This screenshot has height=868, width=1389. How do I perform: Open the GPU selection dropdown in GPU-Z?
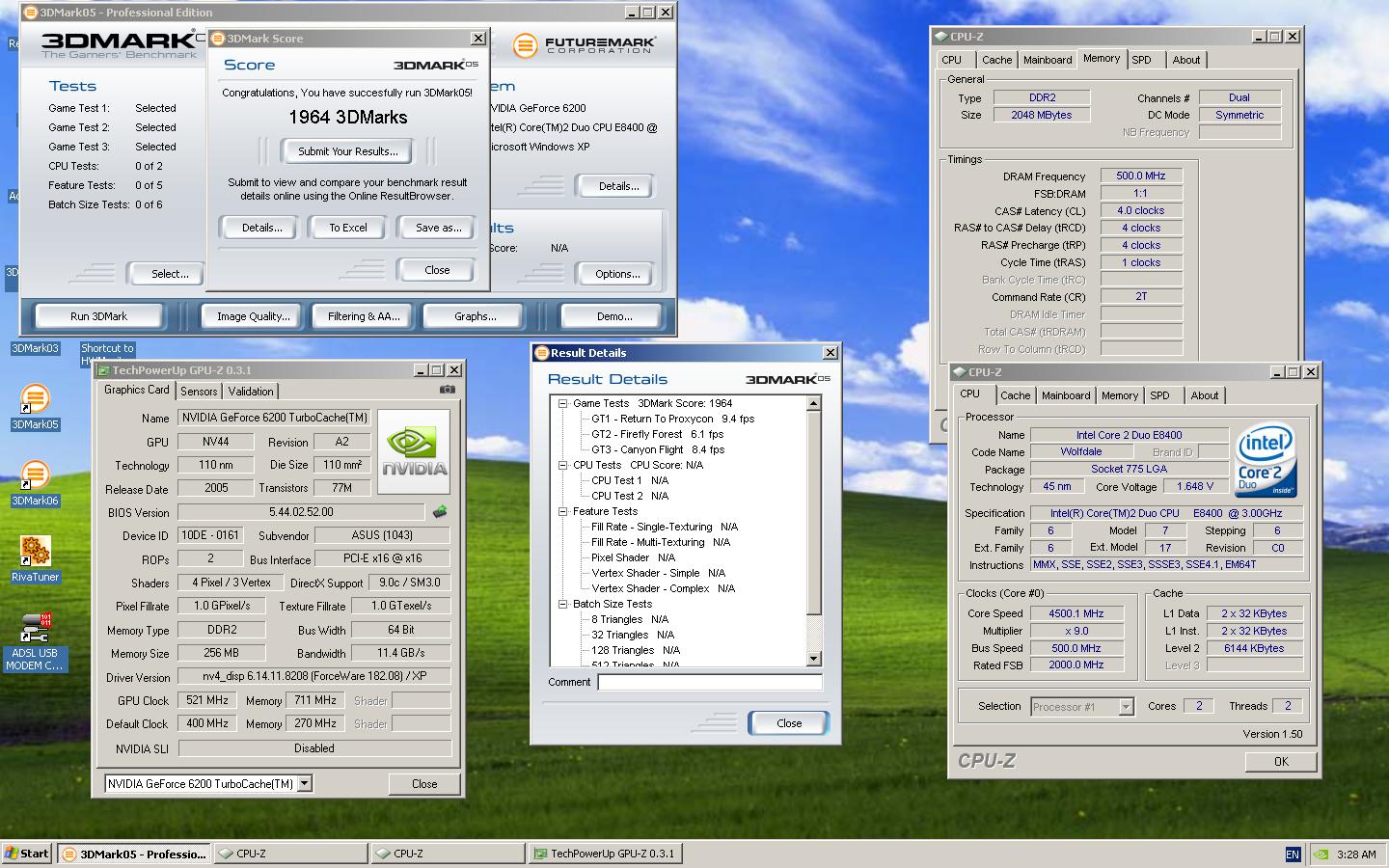coord(305,783)
